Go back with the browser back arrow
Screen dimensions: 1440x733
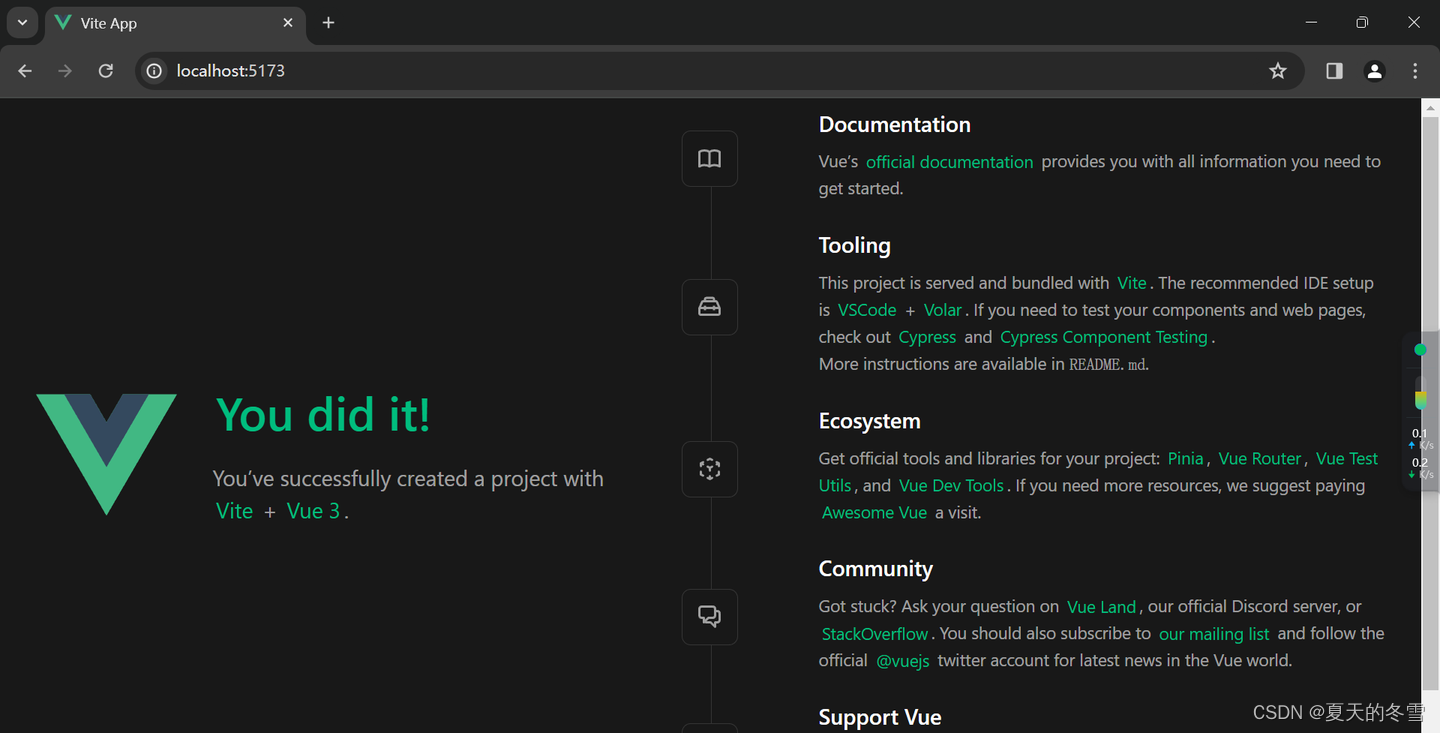point(25,71)
